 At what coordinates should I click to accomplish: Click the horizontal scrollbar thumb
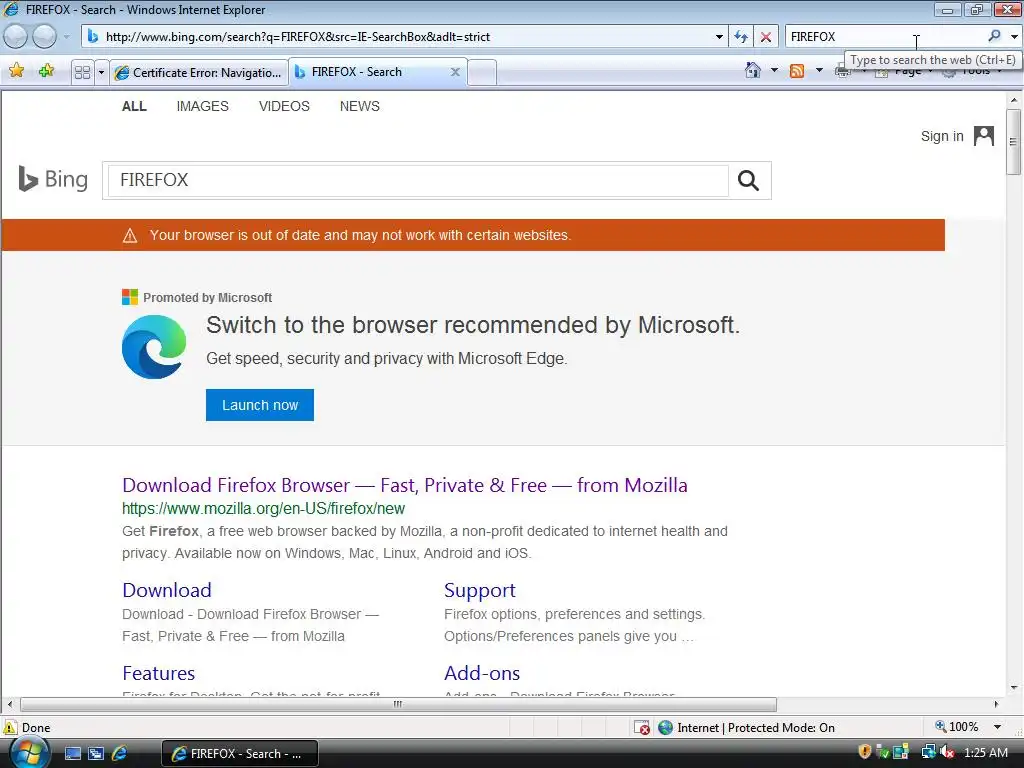(x=398, y=704)
